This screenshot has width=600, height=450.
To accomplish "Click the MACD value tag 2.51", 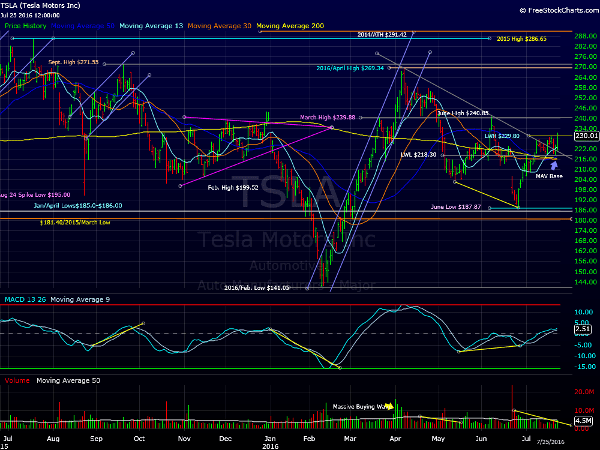I will [x=582, y=329].
